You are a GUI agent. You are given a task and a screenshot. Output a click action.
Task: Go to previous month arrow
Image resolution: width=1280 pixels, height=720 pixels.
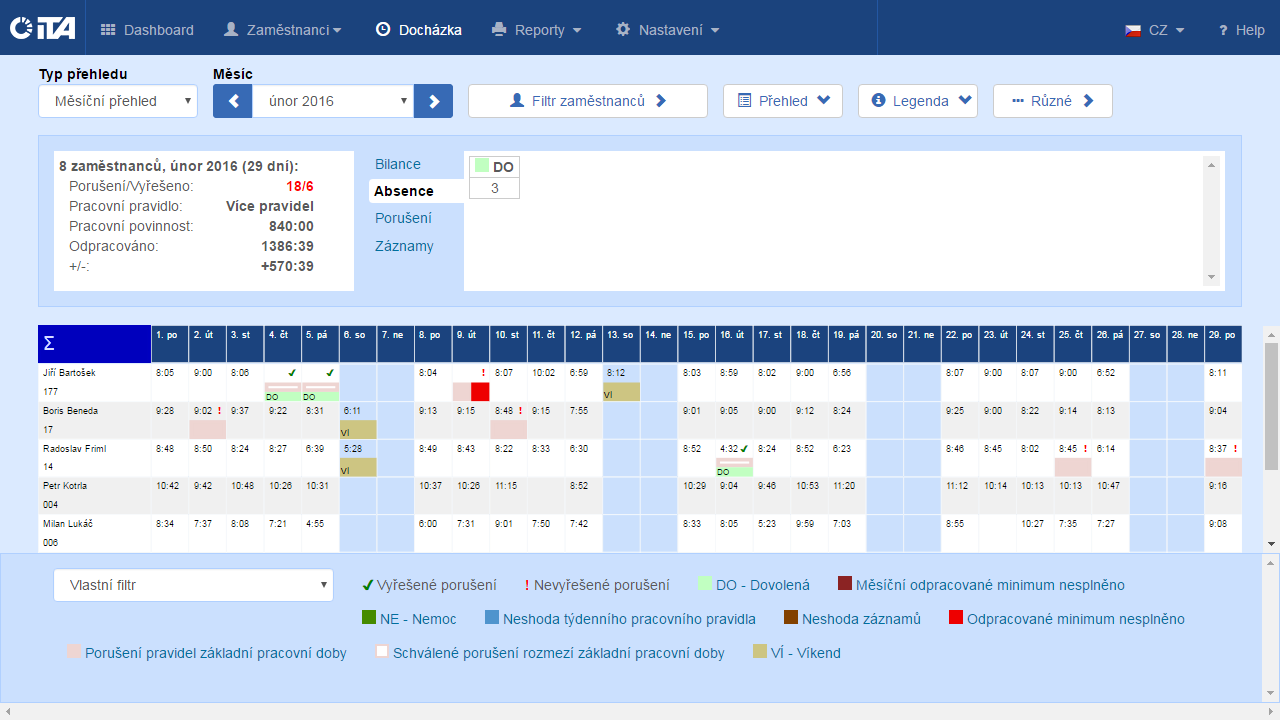tap(233, 101)
